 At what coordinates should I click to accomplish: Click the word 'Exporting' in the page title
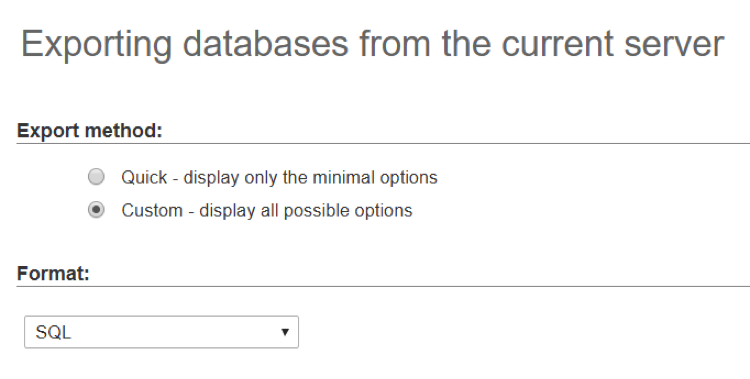pyautogui.click(x=96, y=45)
